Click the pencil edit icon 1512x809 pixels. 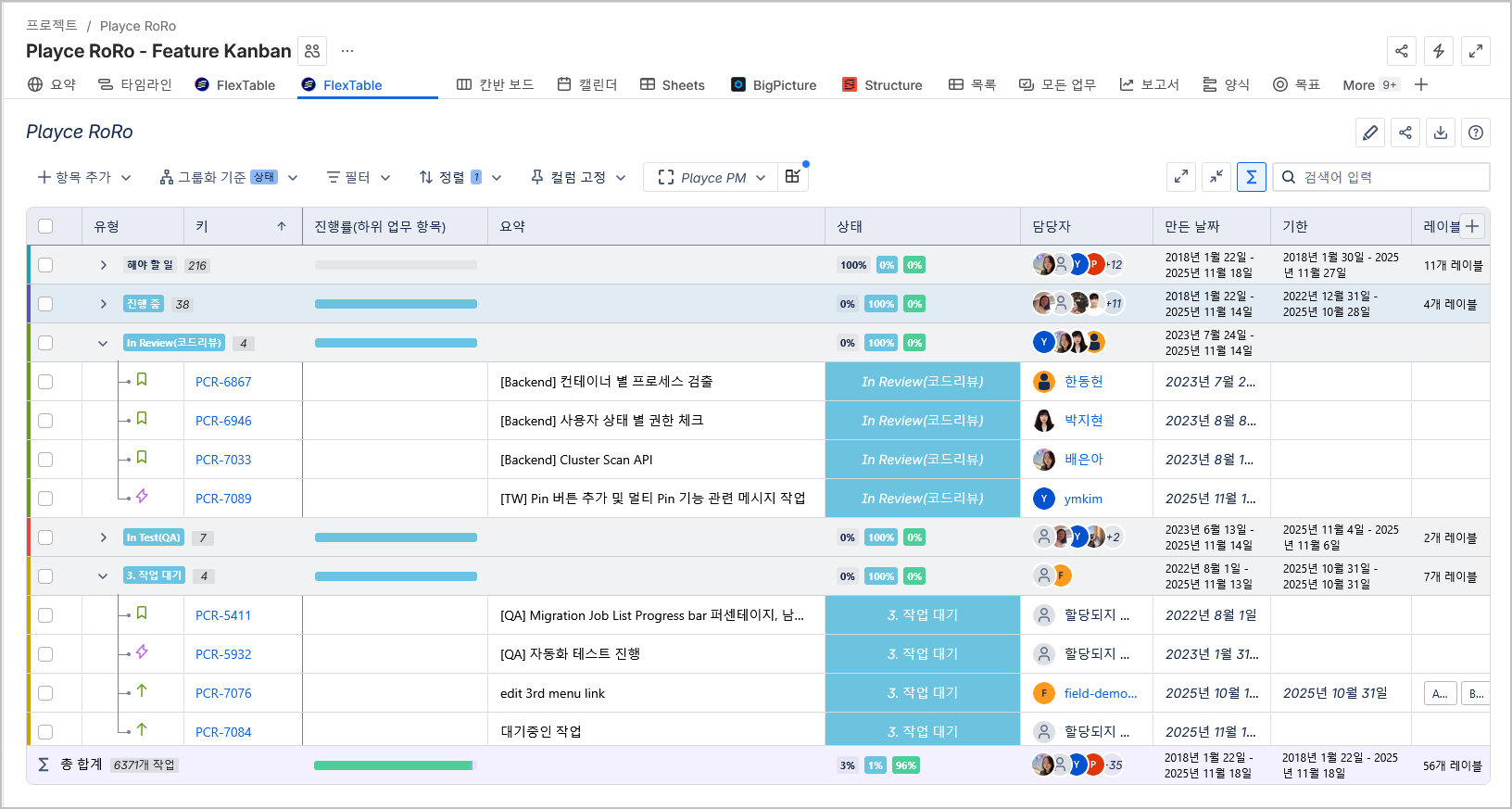pyautogui.click(x=1370, y=133)
